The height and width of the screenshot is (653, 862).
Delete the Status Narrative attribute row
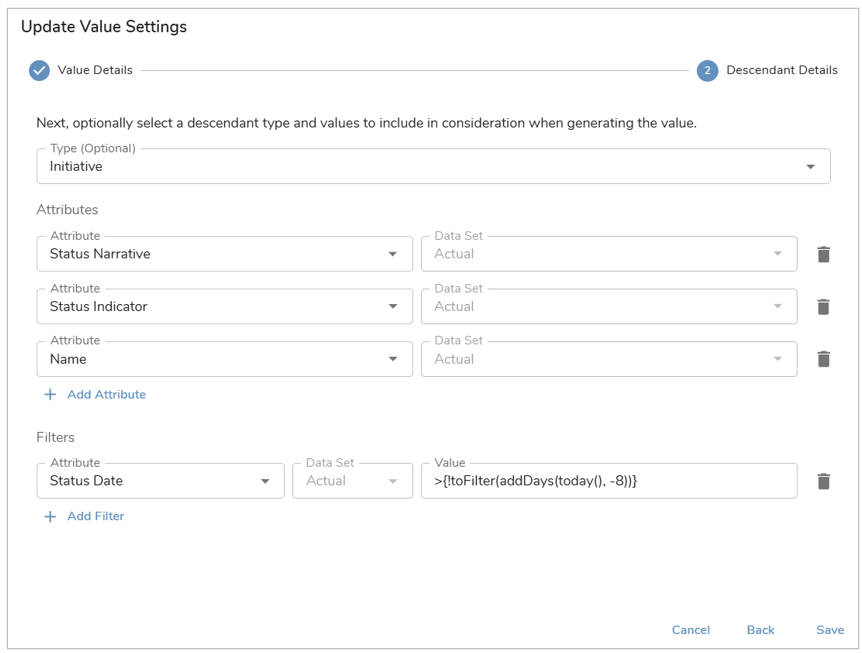pos(823,254)
